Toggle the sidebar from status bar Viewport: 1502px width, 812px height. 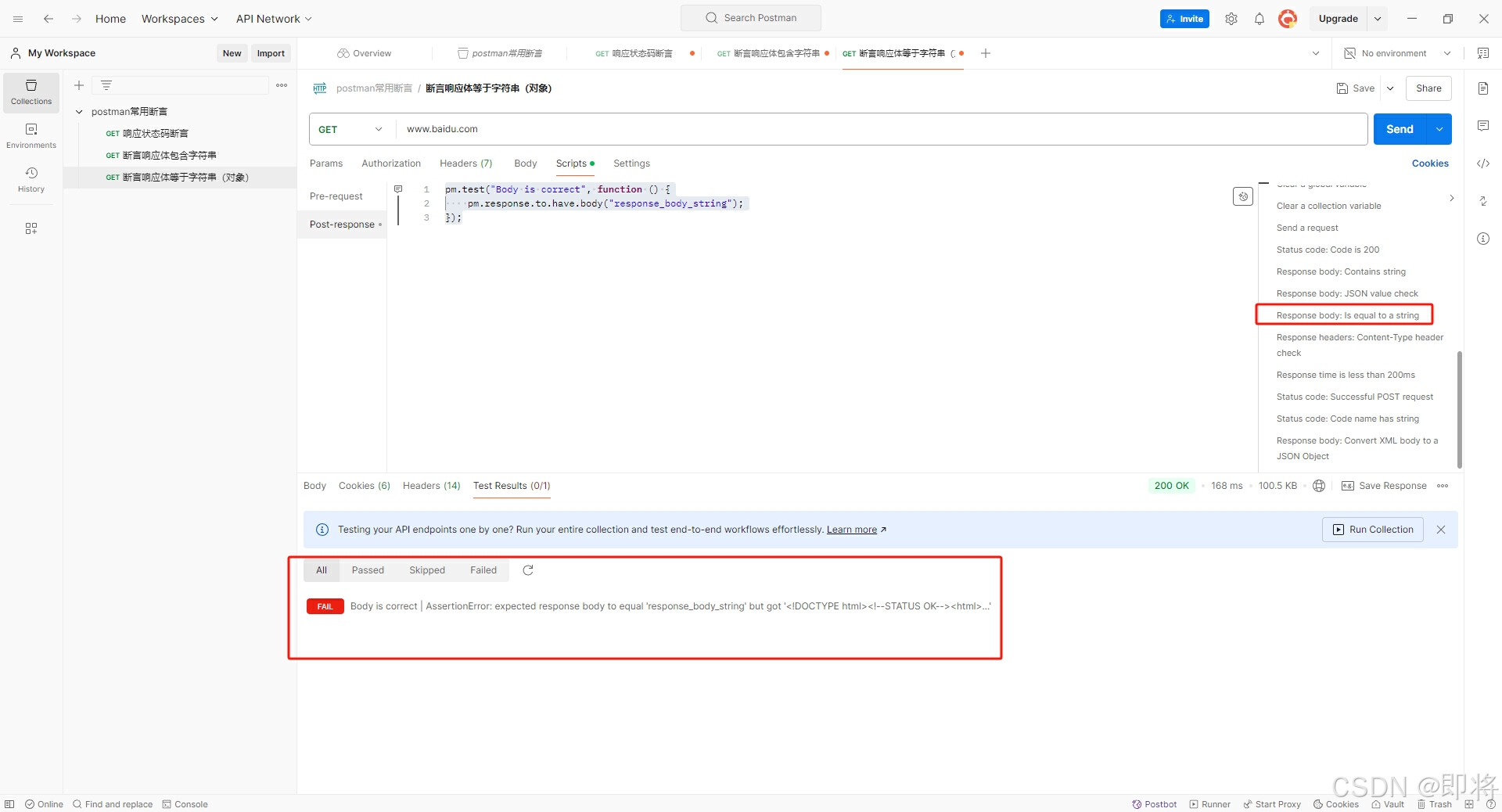click(9, 804)
